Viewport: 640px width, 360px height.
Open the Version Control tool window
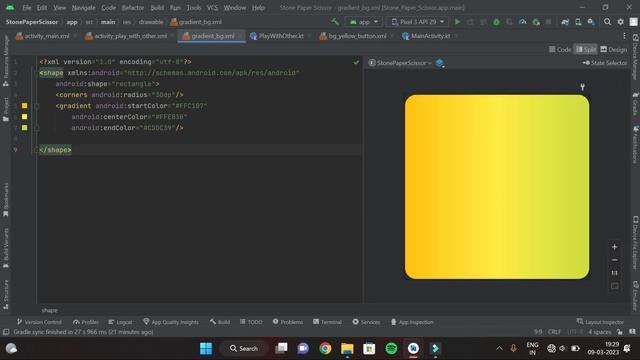tap(39, 322)
